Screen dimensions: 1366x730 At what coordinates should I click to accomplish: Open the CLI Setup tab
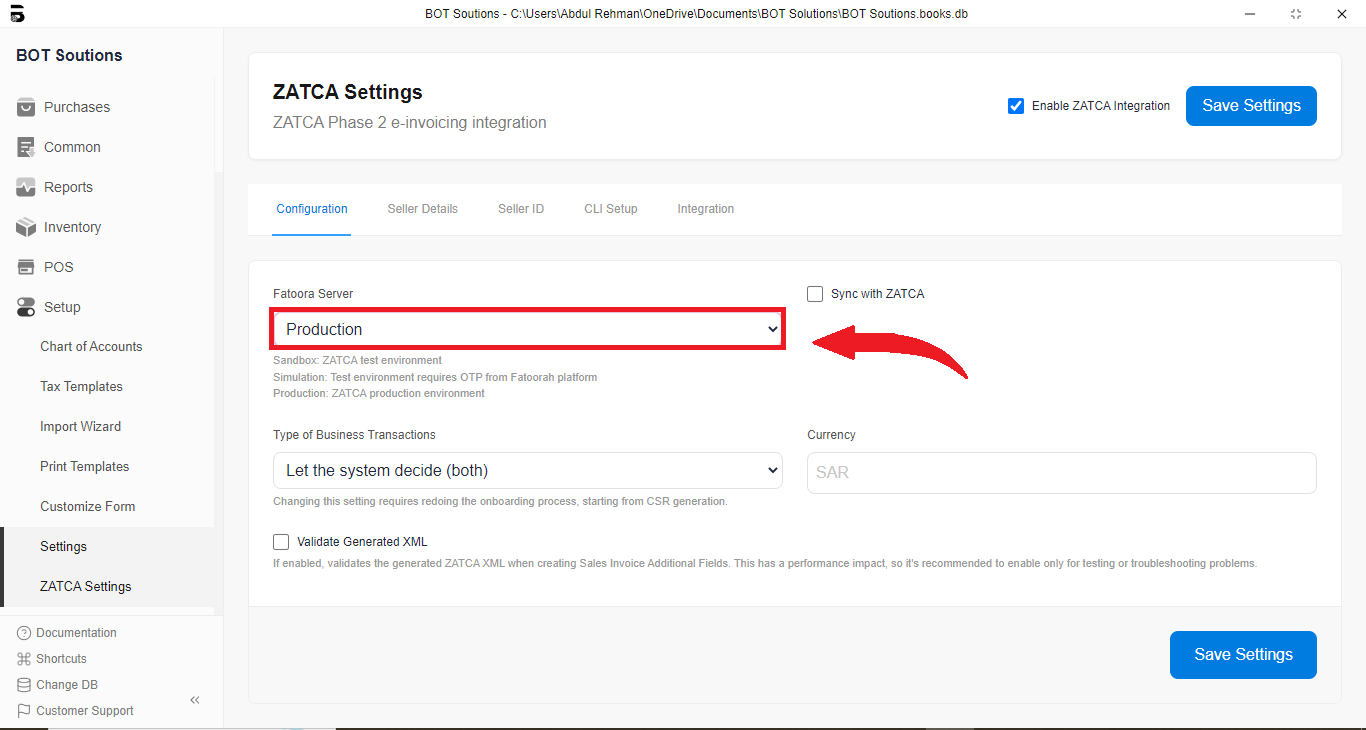pyautogui.click(x=610, y=209)
